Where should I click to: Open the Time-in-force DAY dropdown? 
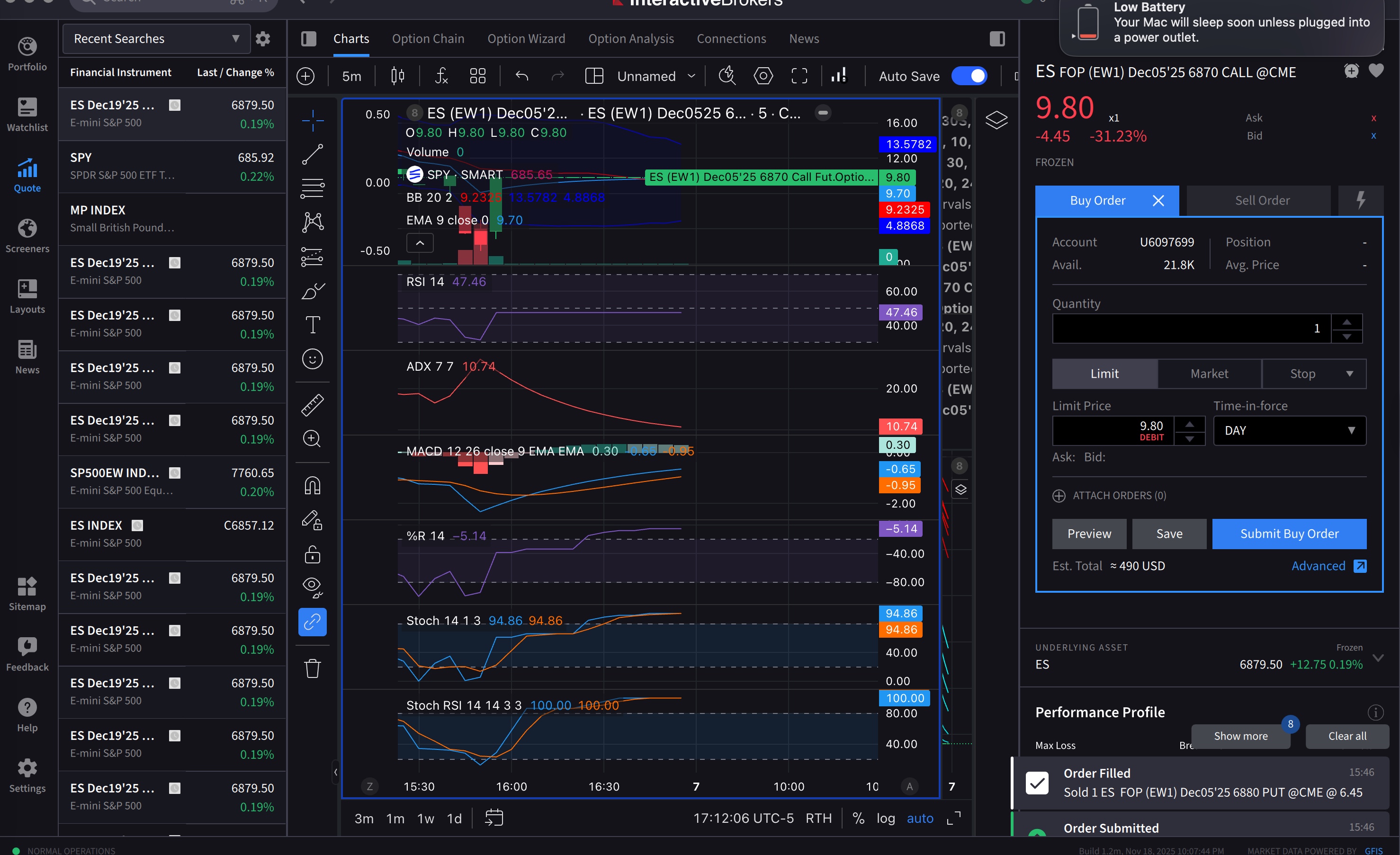[1289, 431]
